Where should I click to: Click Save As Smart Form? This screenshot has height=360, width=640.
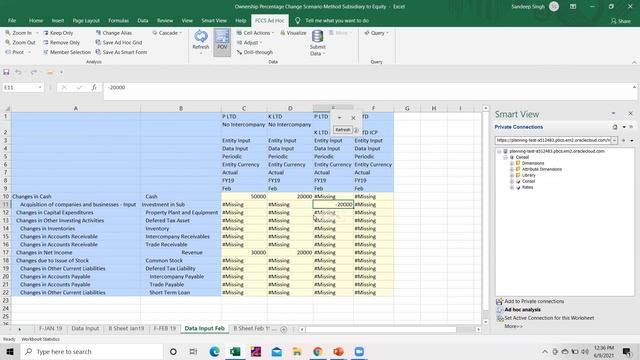pos(121,52)
